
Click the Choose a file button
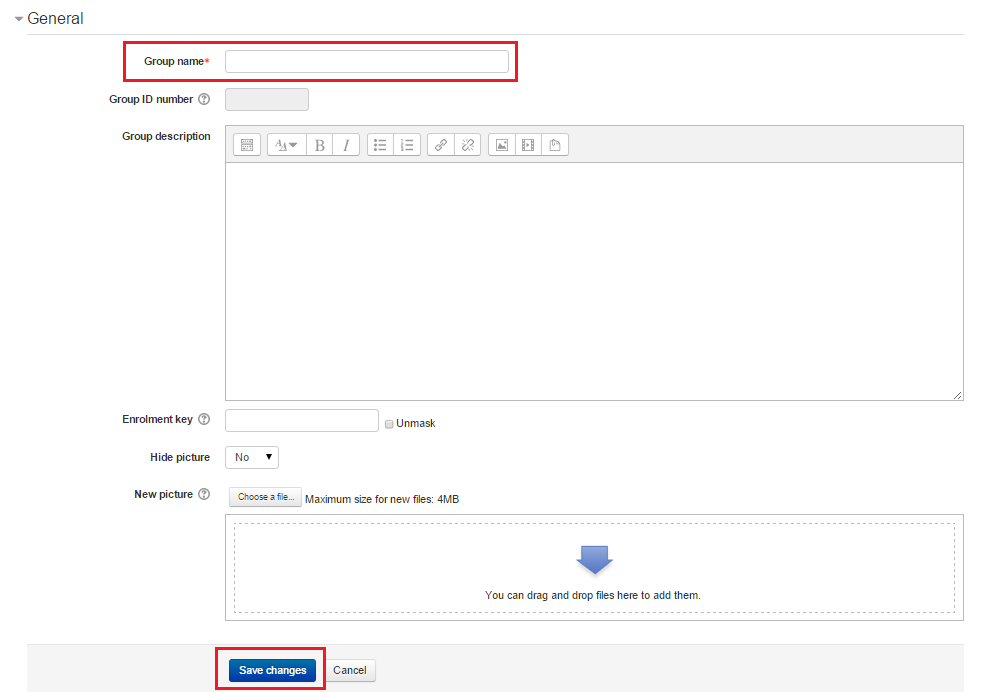(x=266, y=497)
